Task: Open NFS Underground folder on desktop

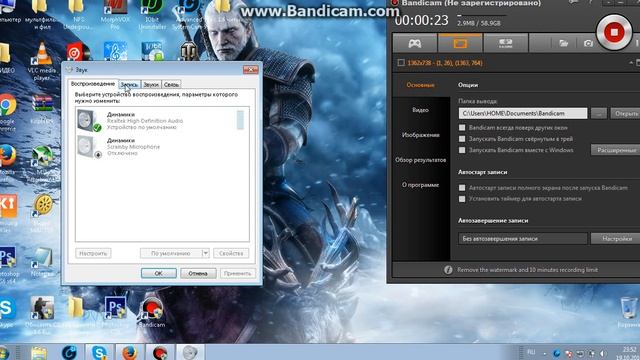Action: (78, 15)
